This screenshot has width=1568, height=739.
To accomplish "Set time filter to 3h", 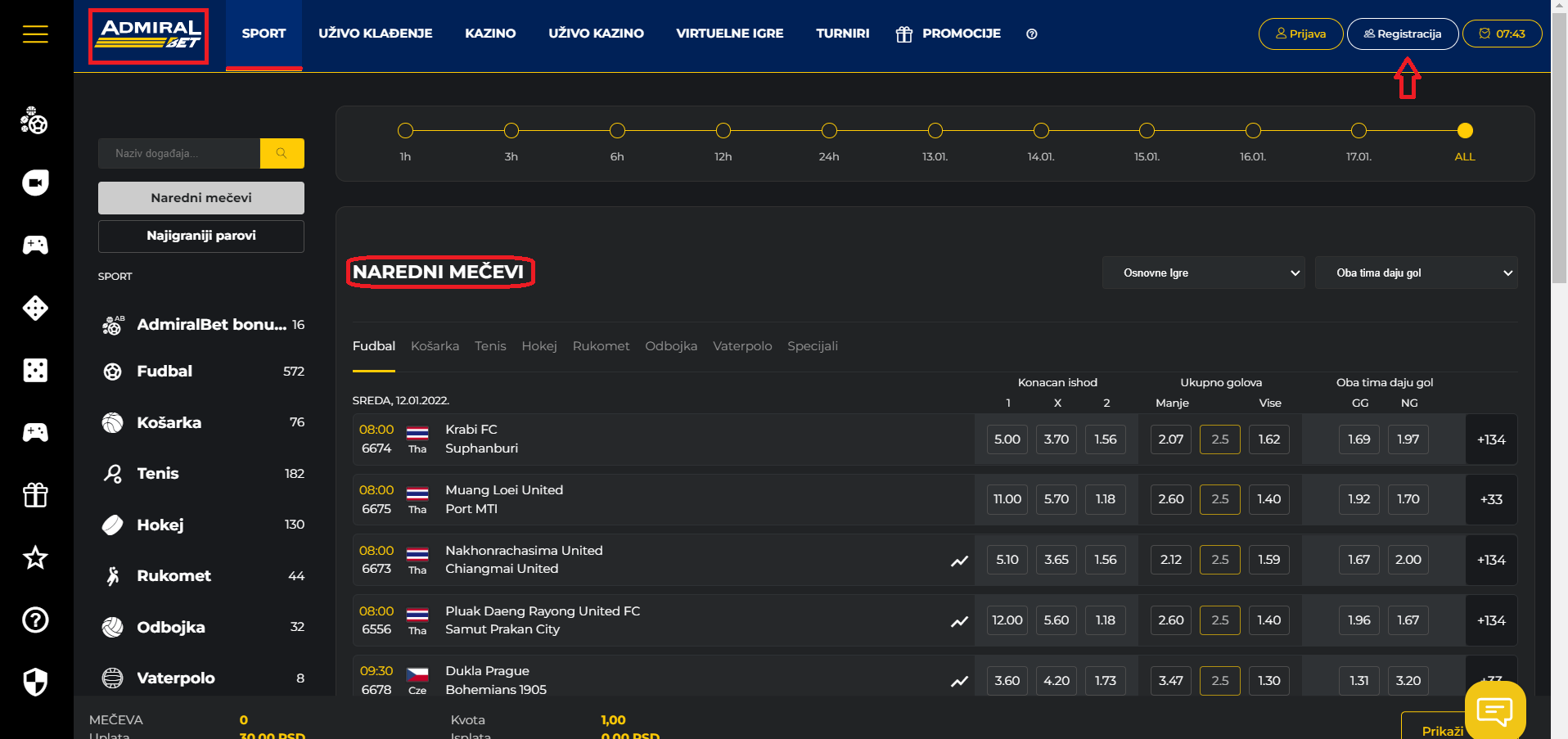I will (511, 131).
